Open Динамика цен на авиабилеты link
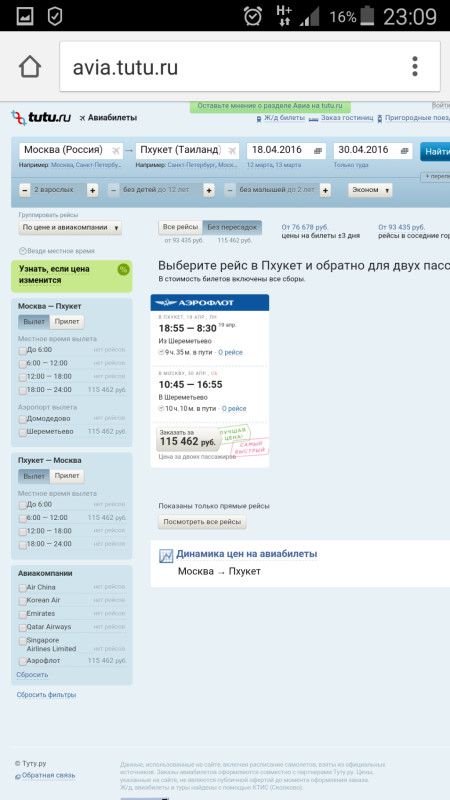 246,554
